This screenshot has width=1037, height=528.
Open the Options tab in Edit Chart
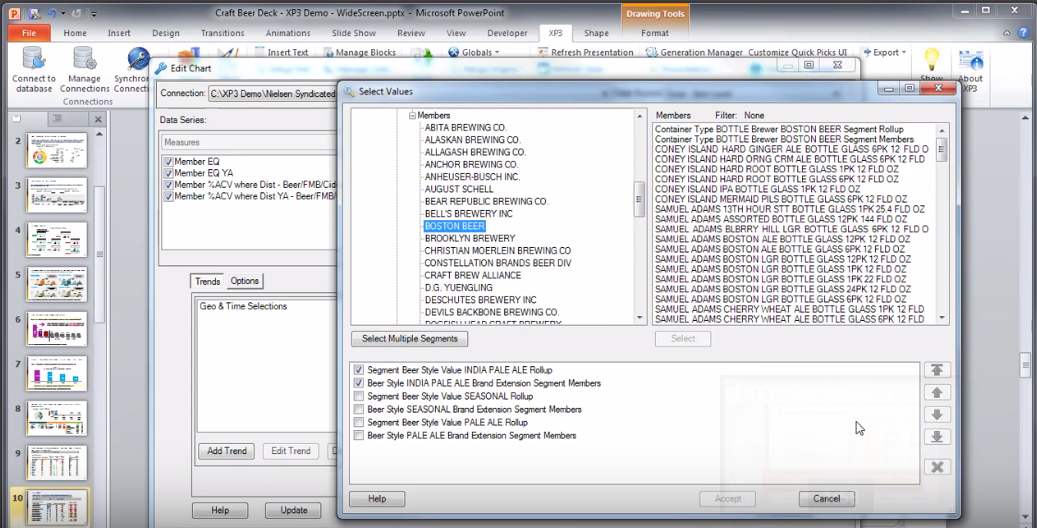point(244,281)
